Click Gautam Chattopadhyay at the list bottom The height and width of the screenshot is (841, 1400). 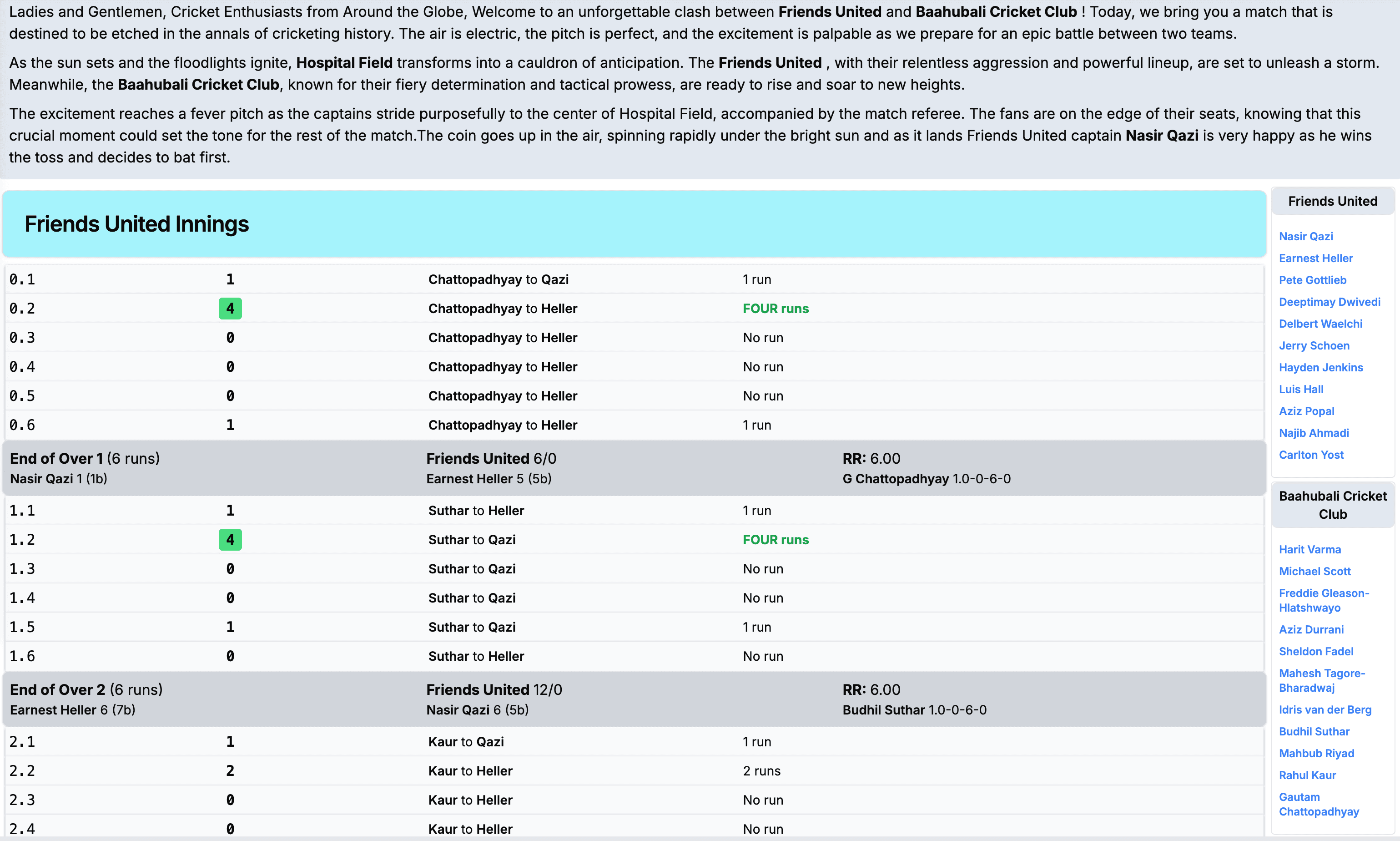pos(1319,804)
